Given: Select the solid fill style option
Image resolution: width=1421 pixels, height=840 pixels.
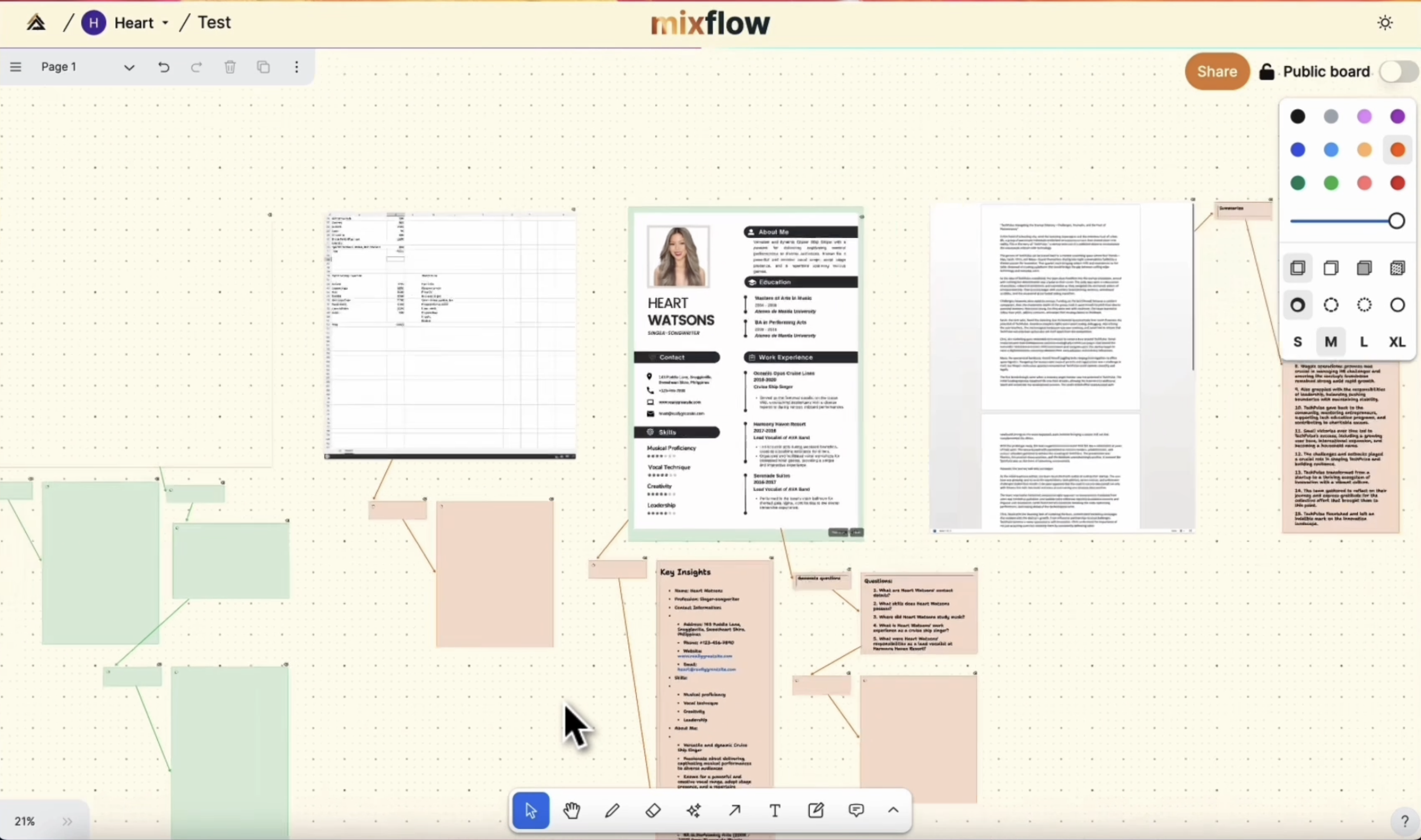Looking at the screenshot, I should coord(1365,268).
